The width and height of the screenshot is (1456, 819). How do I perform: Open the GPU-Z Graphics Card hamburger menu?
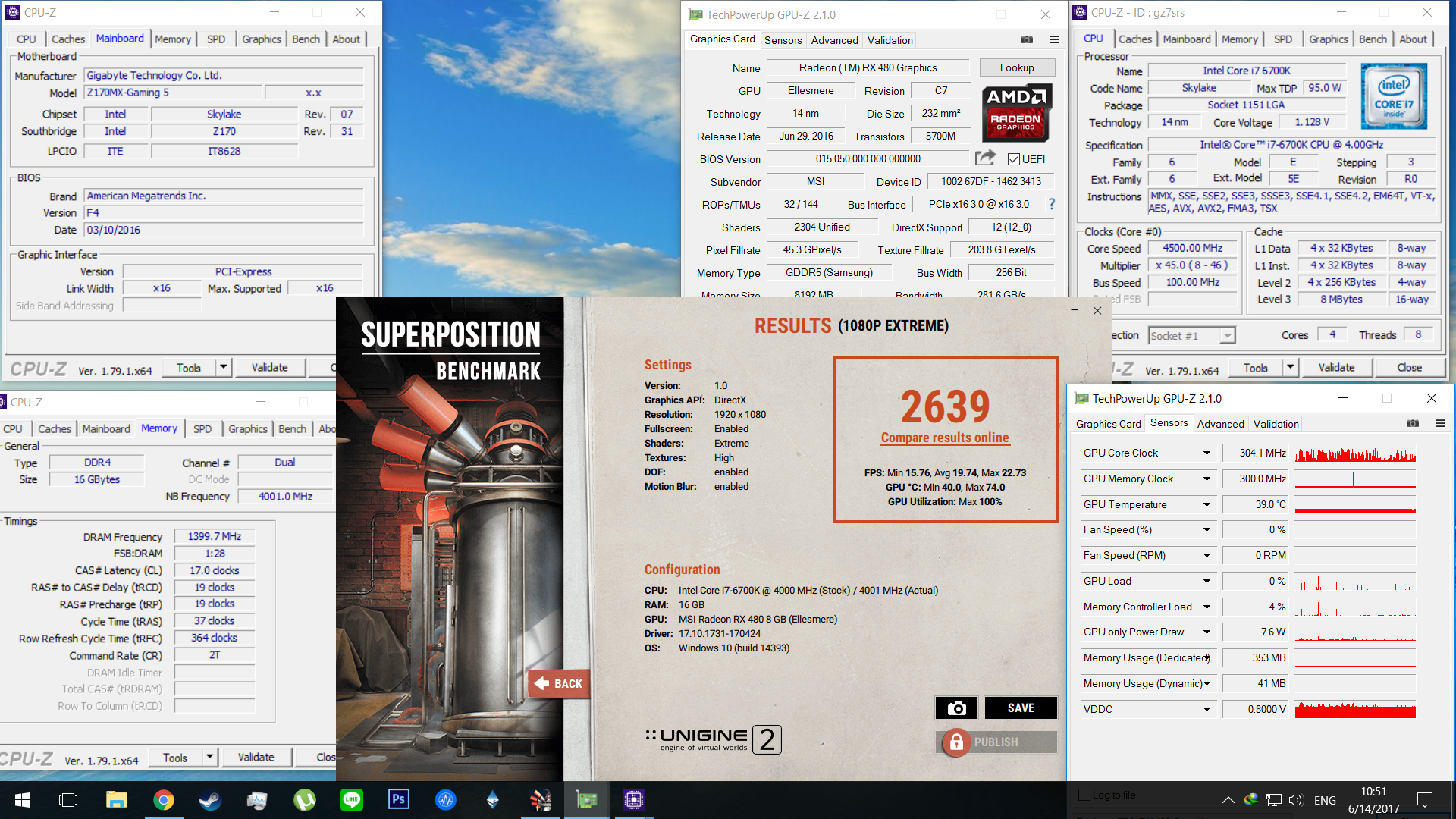pyautogui.click(x=1054, y=39)
